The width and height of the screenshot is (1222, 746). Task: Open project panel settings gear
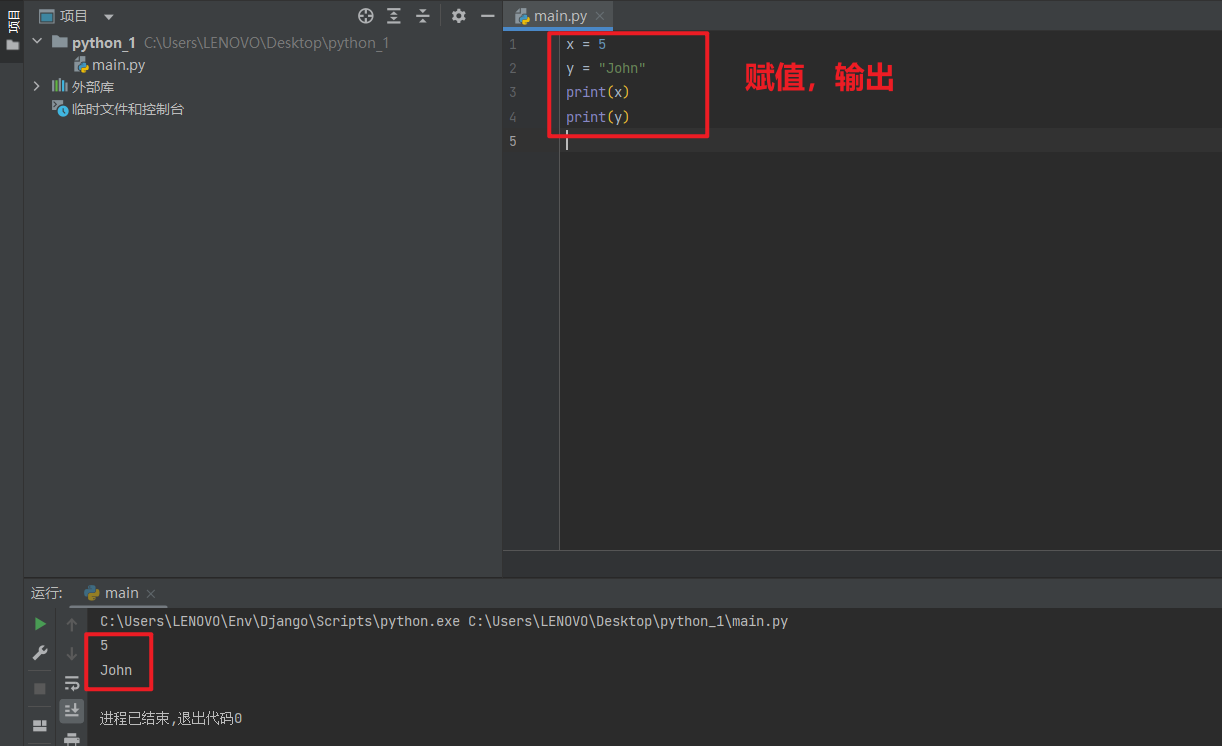(x=458, y=16)
